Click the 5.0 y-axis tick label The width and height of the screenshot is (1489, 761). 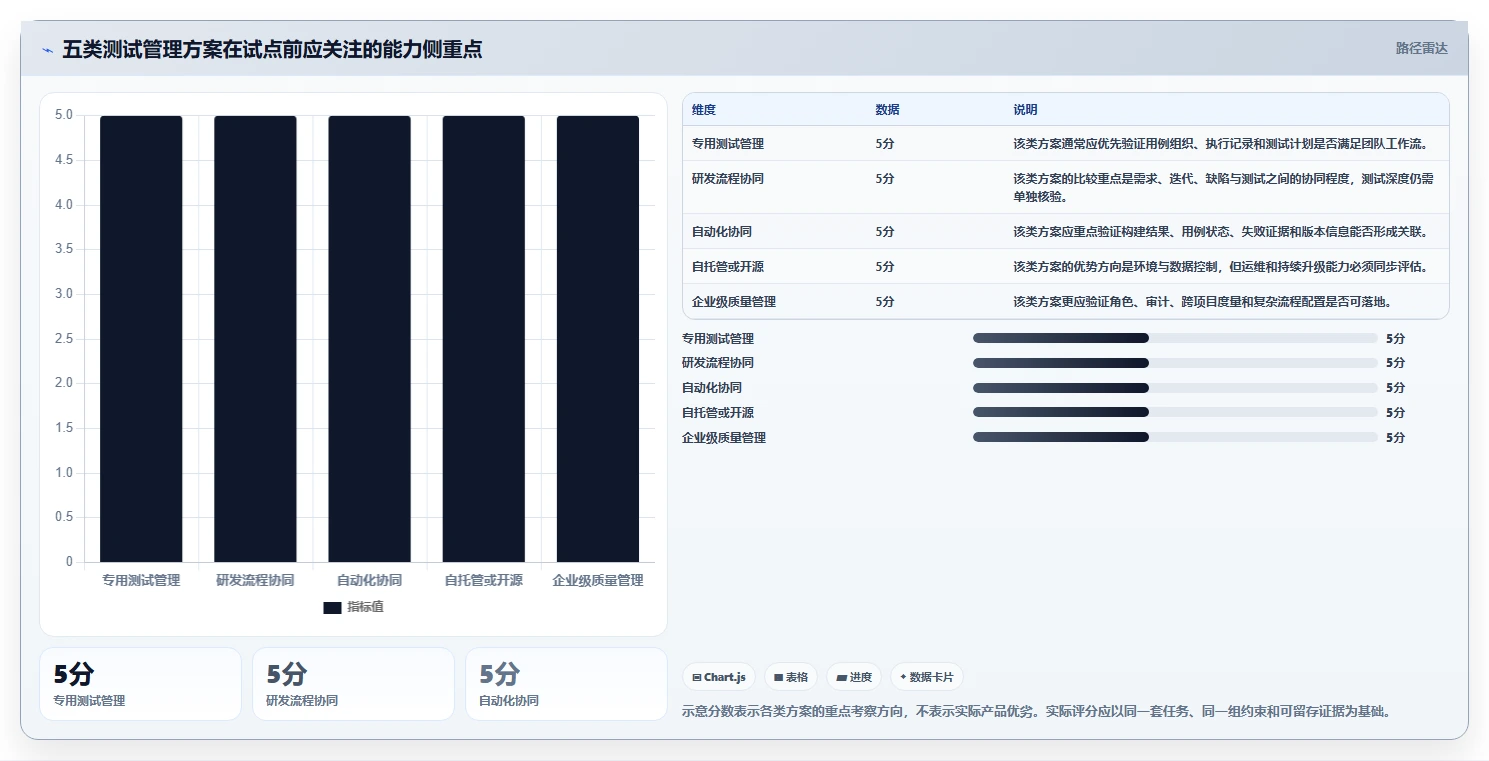tap(63, 115)
